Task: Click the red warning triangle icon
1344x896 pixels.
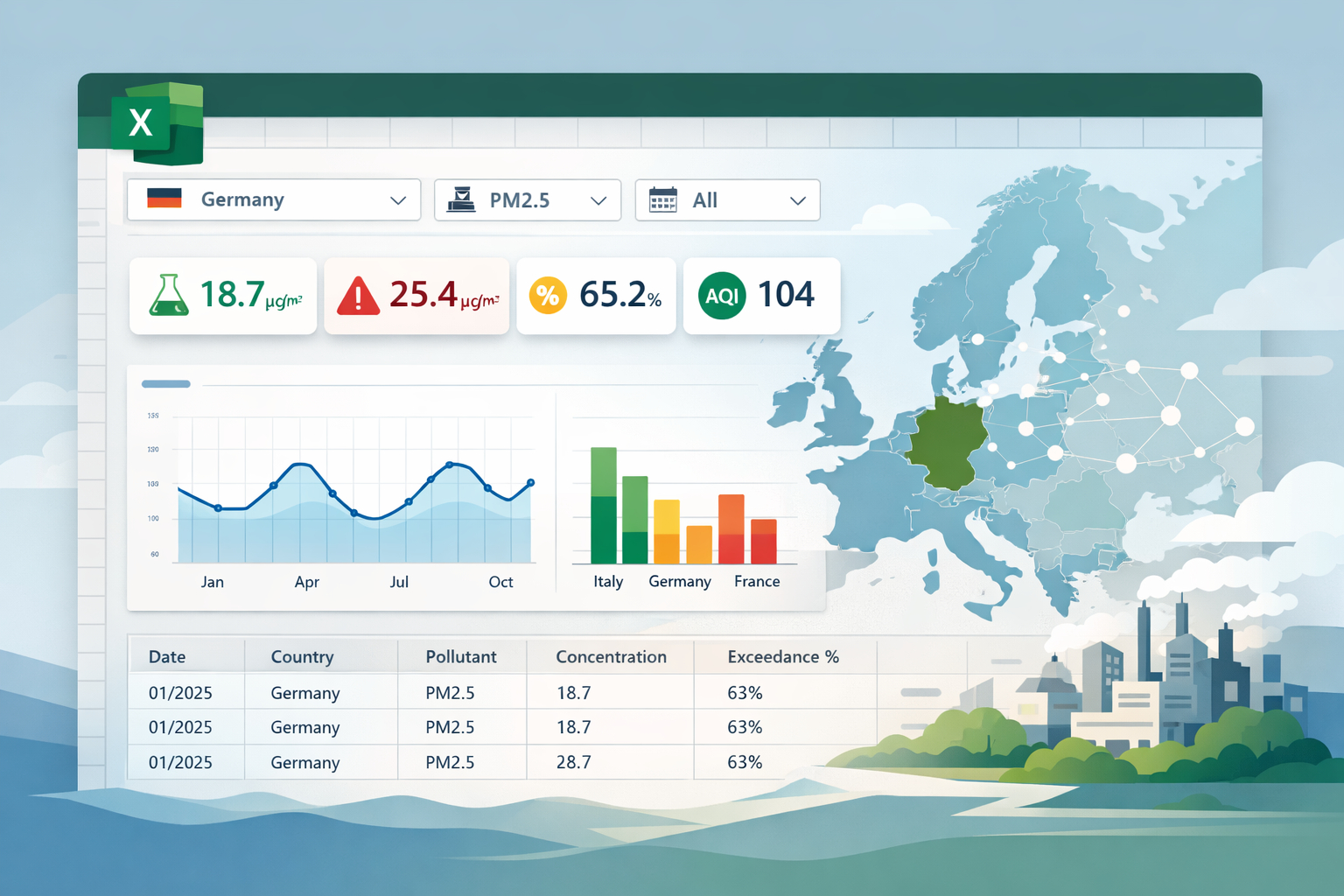Action: coord(358,296)
